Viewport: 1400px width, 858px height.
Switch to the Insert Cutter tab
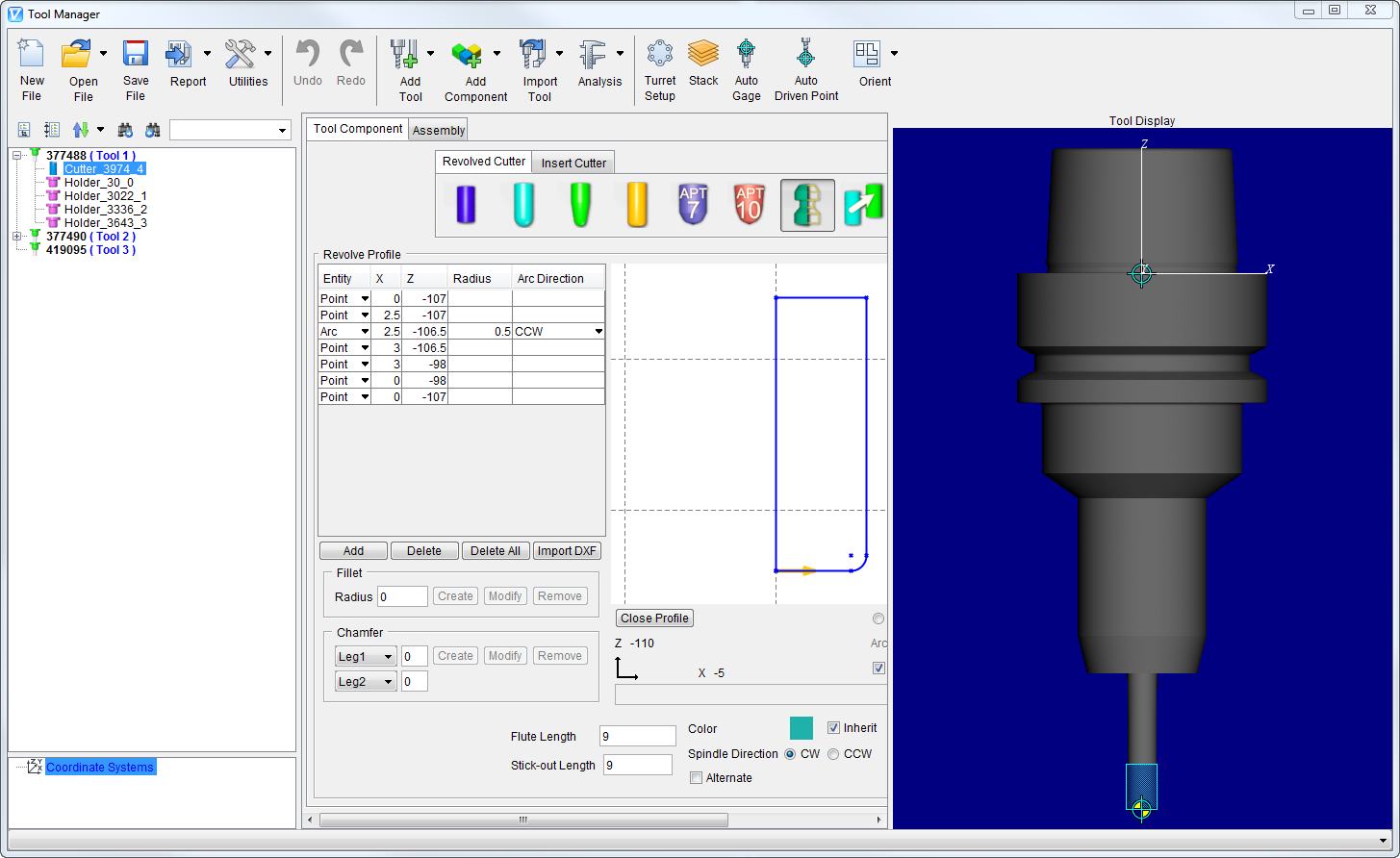pyautogui.click(x=573, y=163)
